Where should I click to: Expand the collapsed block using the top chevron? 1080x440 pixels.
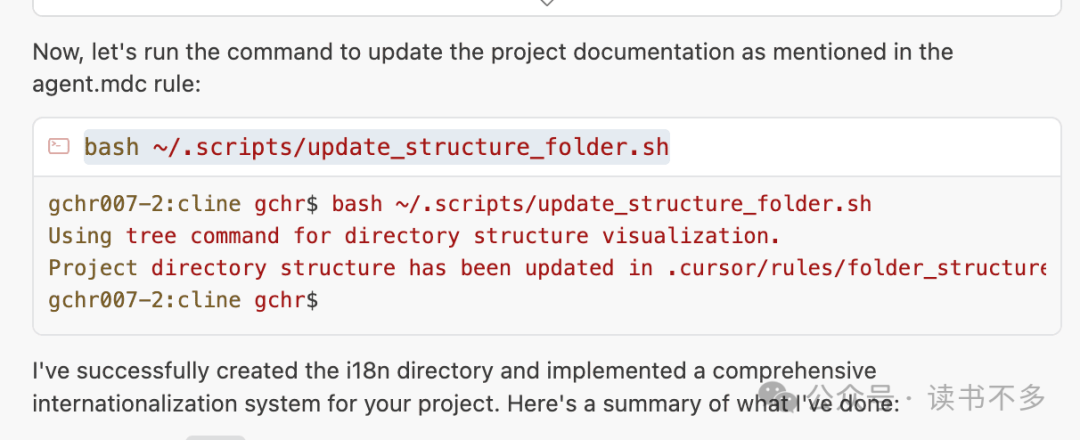click(x=546, y=4)
